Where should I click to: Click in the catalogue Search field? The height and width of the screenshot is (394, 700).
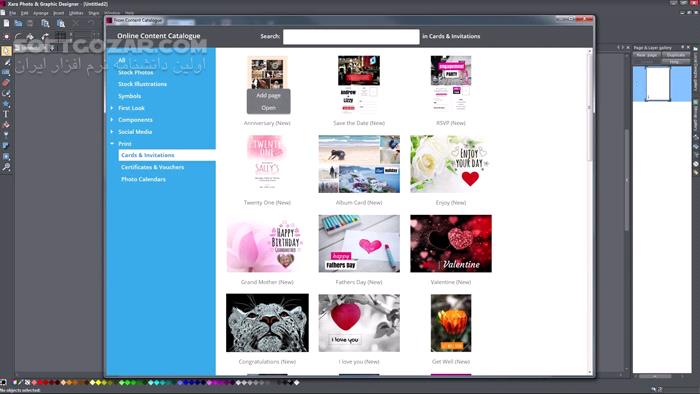click(351, 37)
